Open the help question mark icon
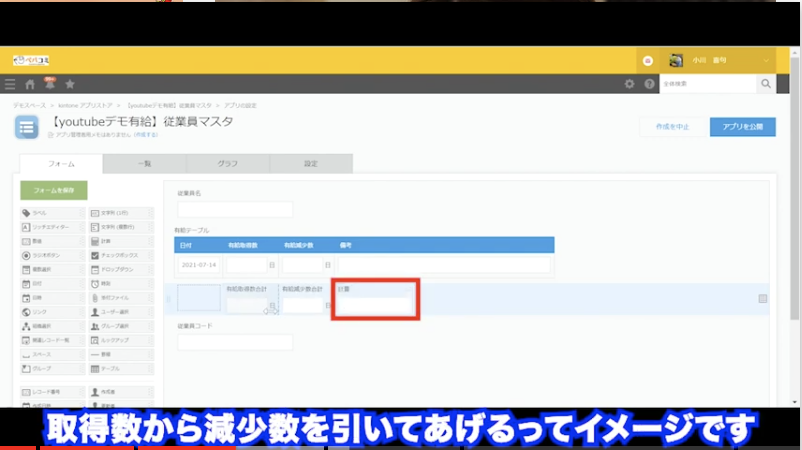802x450 pixels. pos(649,85)
